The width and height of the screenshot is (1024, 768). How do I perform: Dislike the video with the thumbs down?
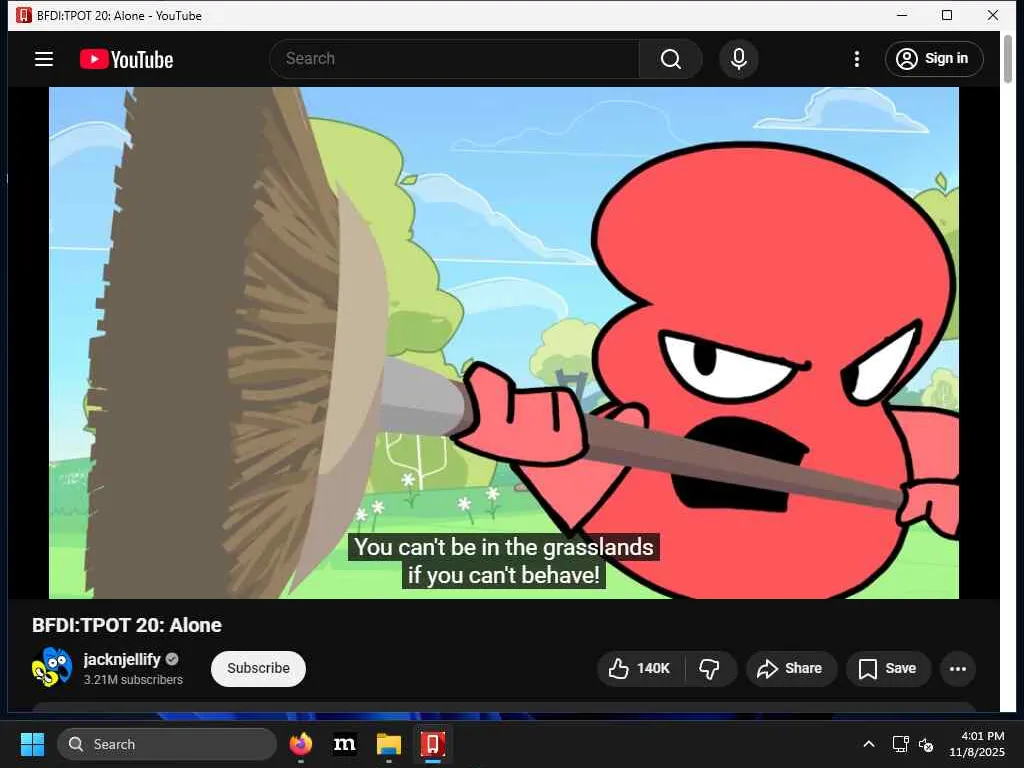pyautogui.click(x=710, y=668)
